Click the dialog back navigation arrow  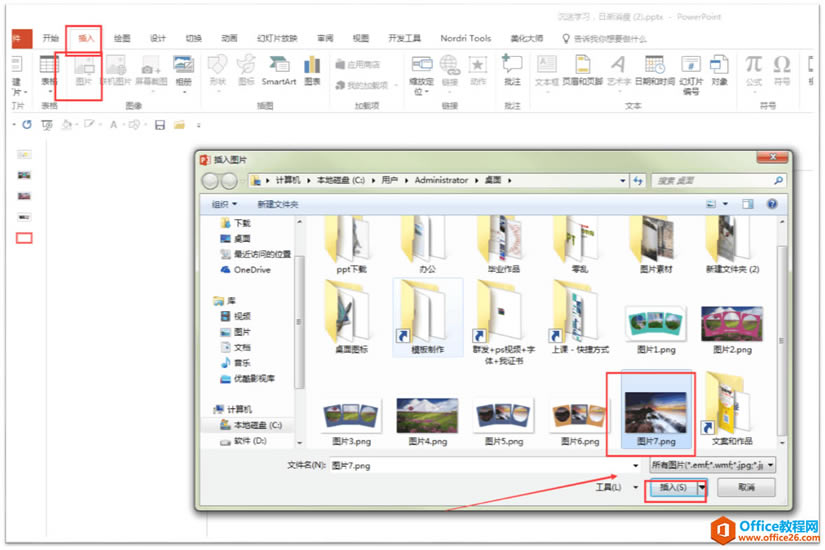tap(210, 181)
